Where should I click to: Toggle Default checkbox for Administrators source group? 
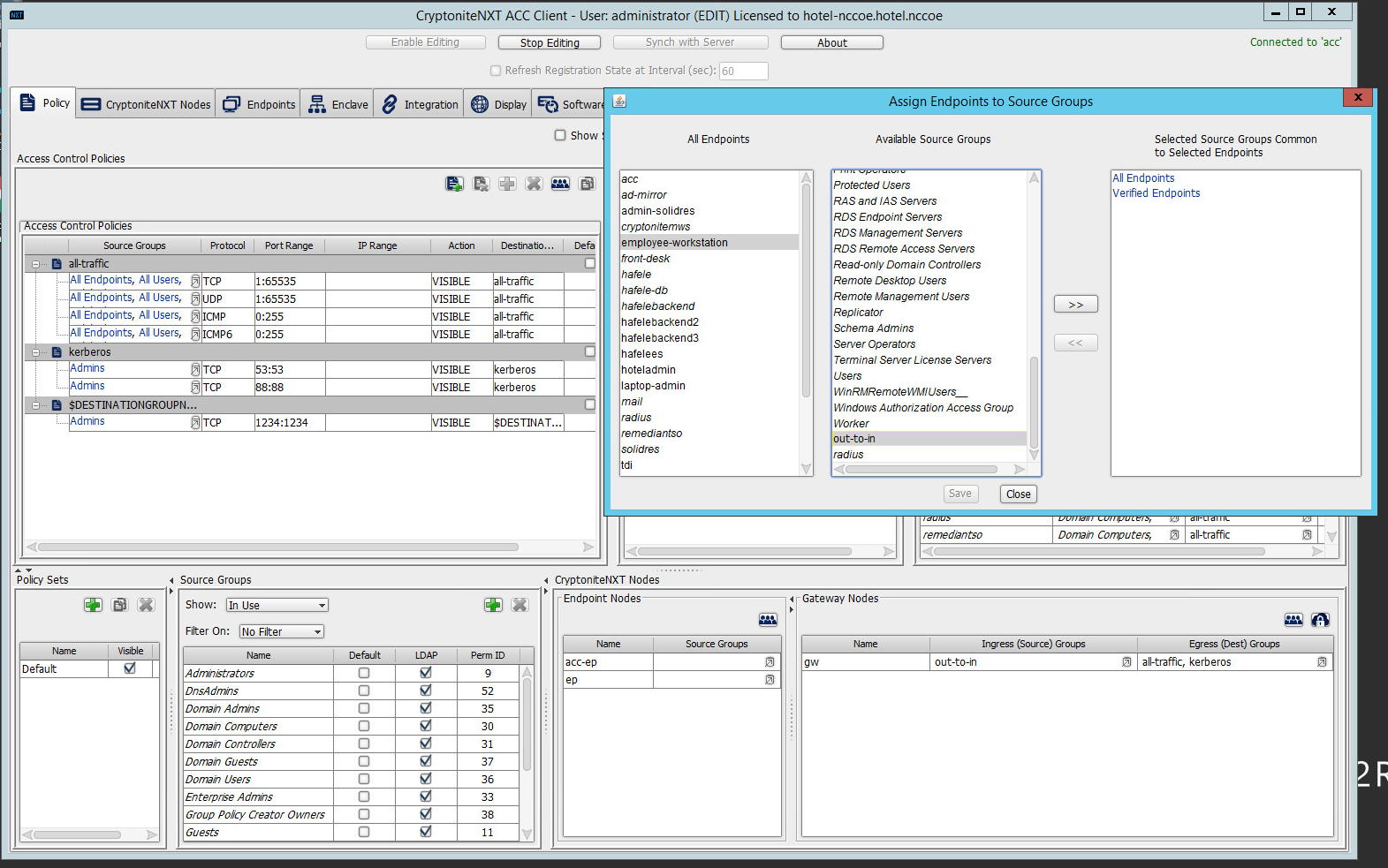pyautogui.click(x=364, y=673)
